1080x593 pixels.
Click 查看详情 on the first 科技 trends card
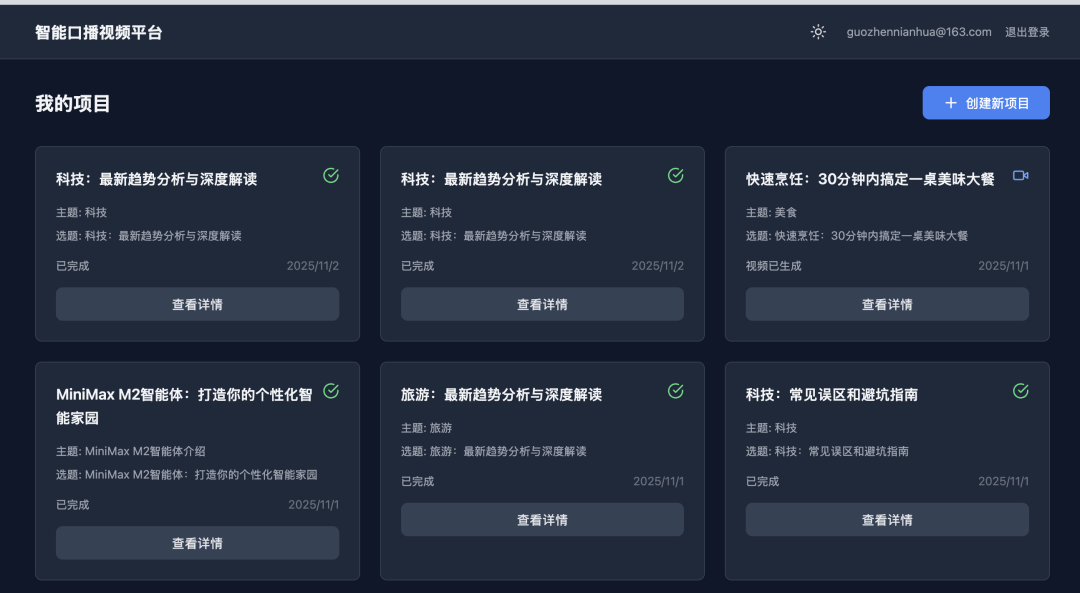197,303
